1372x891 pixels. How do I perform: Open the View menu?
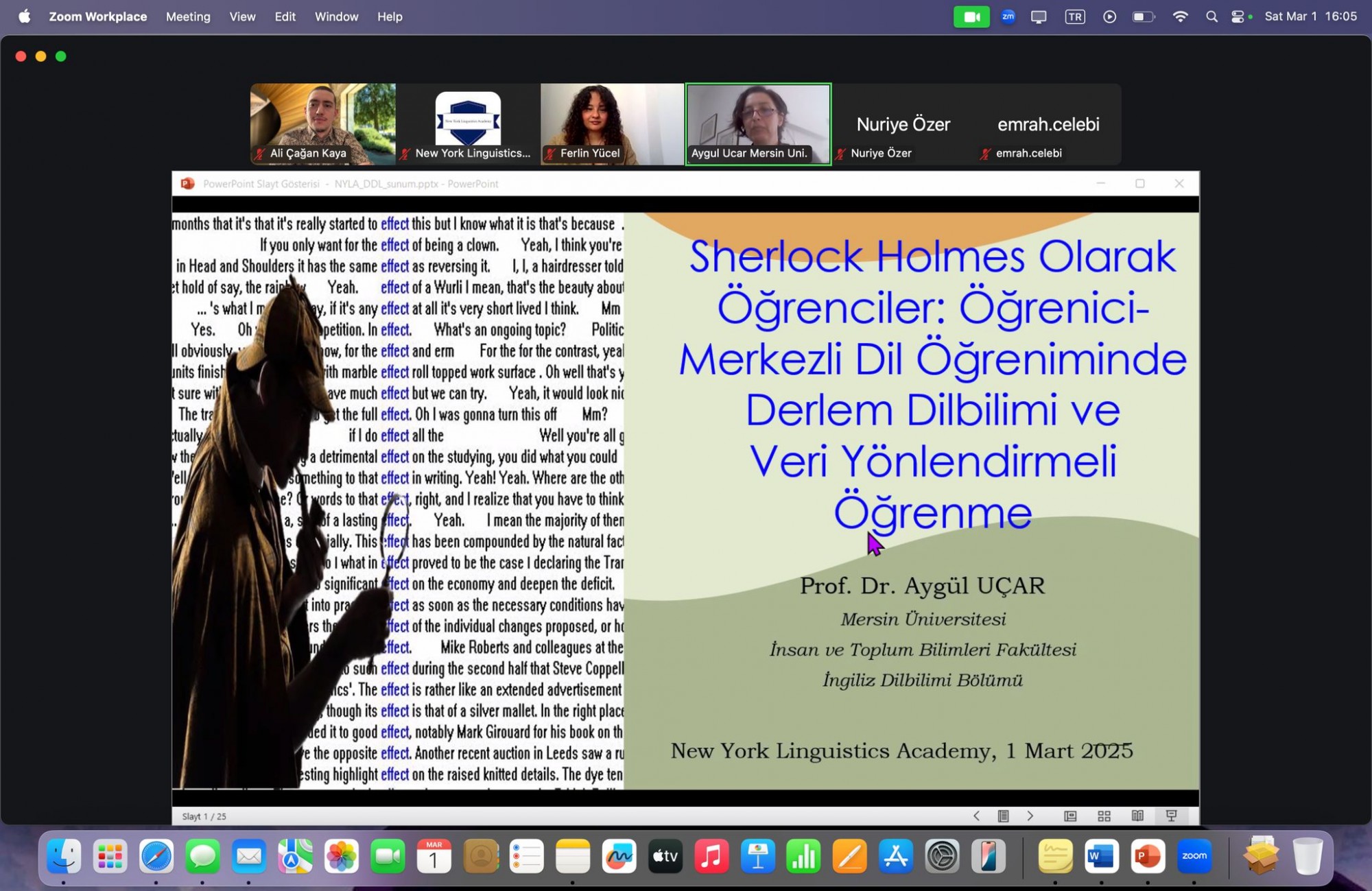(x=242, y=16)
